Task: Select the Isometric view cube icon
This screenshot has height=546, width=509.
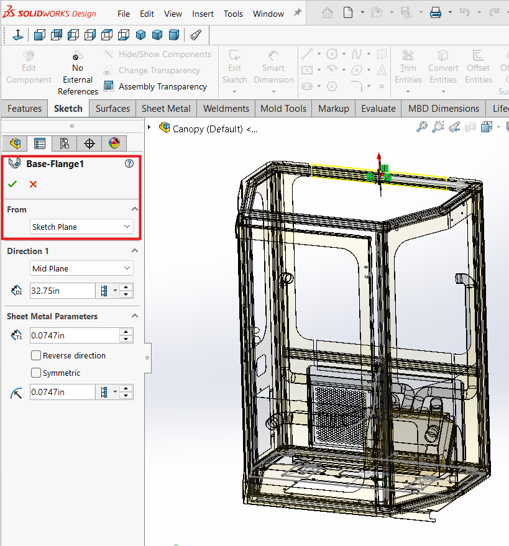Action: (141, 35)
